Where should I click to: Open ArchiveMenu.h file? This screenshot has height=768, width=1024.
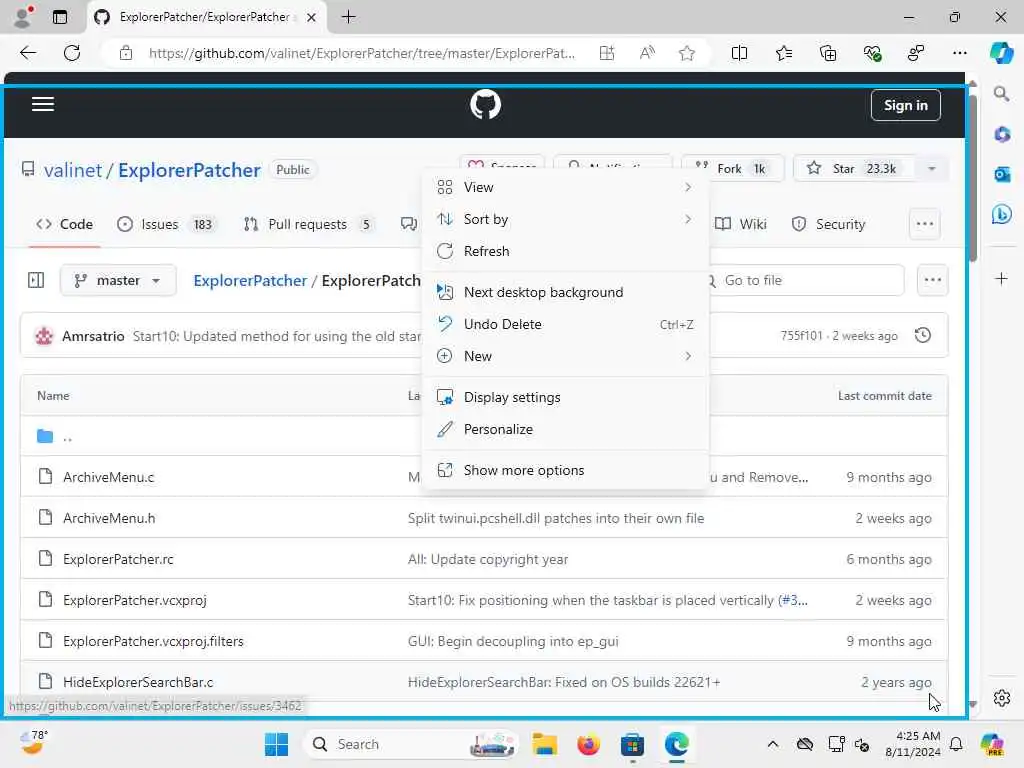109,518
